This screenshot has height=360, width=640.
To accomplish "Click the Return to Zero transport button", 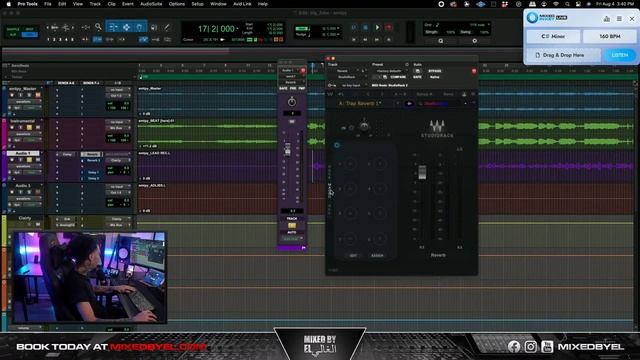I will point(354,40).
